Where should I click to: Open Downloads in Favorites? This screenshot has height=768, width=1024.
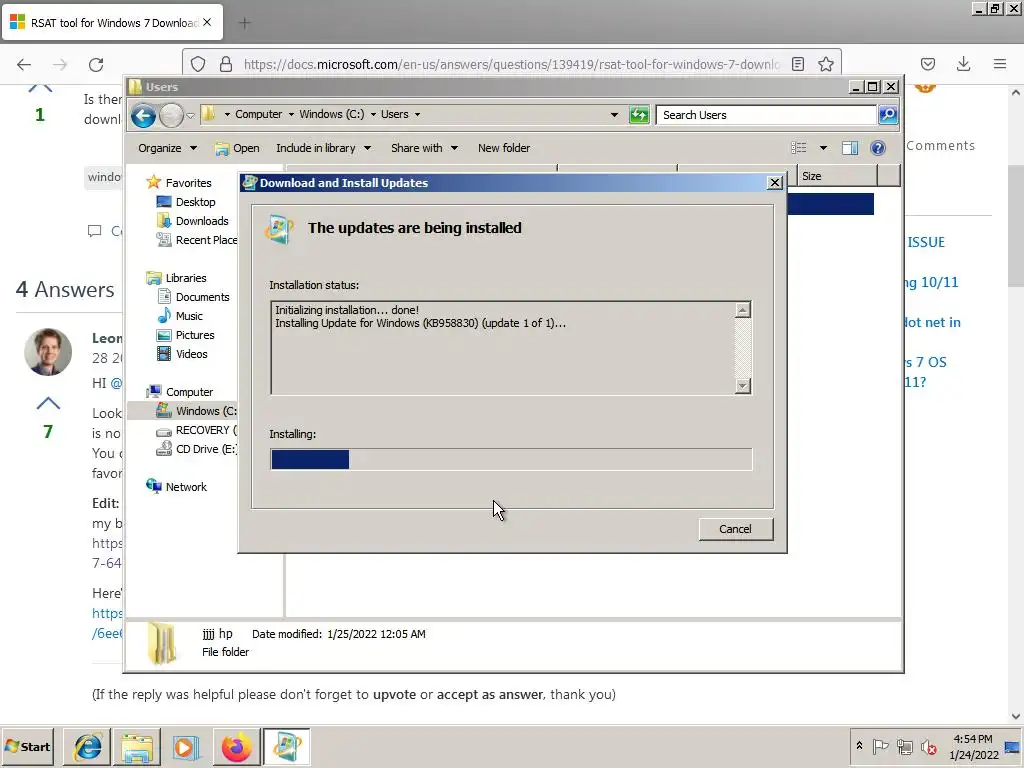202,221
